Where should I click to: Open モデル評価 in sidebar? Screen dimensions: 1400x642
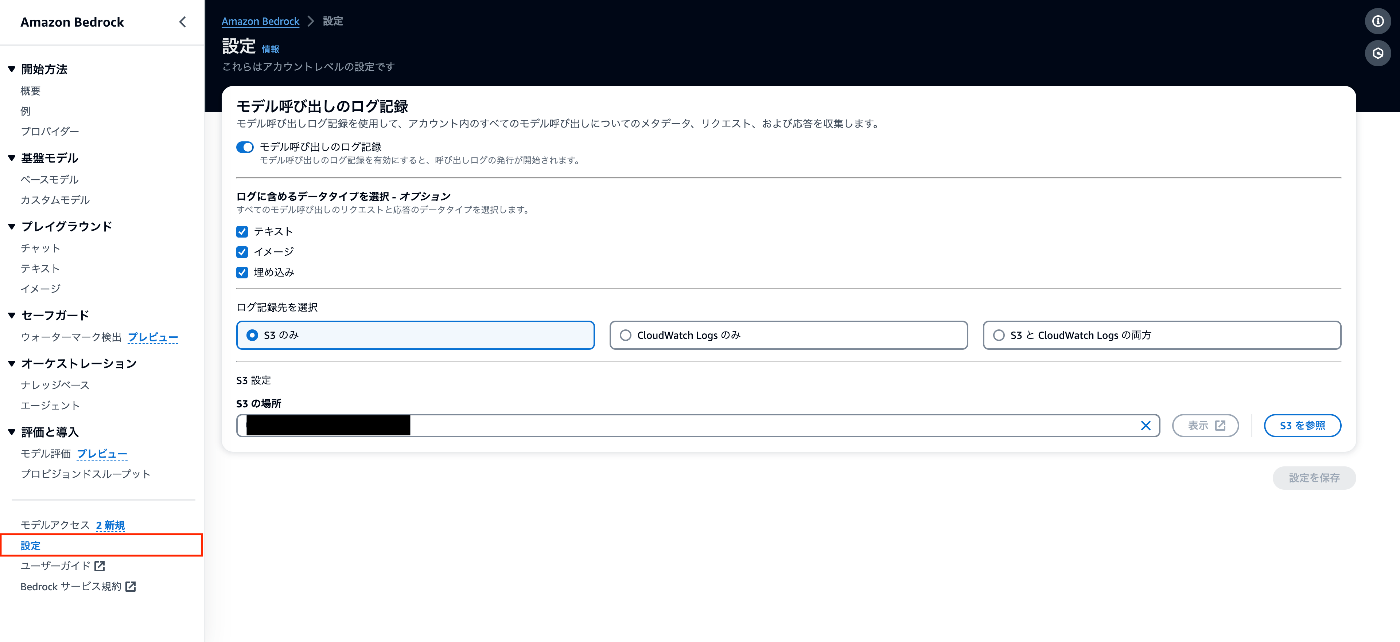click(x=46, y=454)
